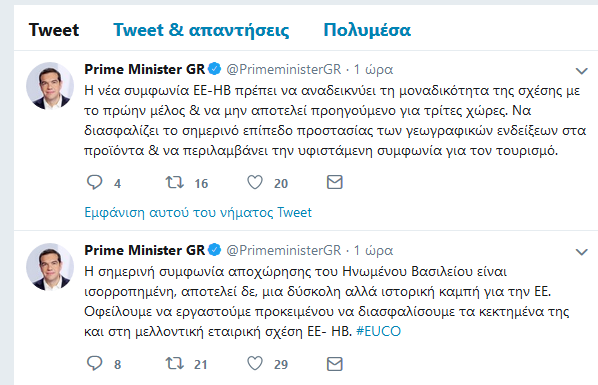The height and width of the screenshot is (385, 598).
Task: Expand options chevron on second tweet
Action: point(581,252)
